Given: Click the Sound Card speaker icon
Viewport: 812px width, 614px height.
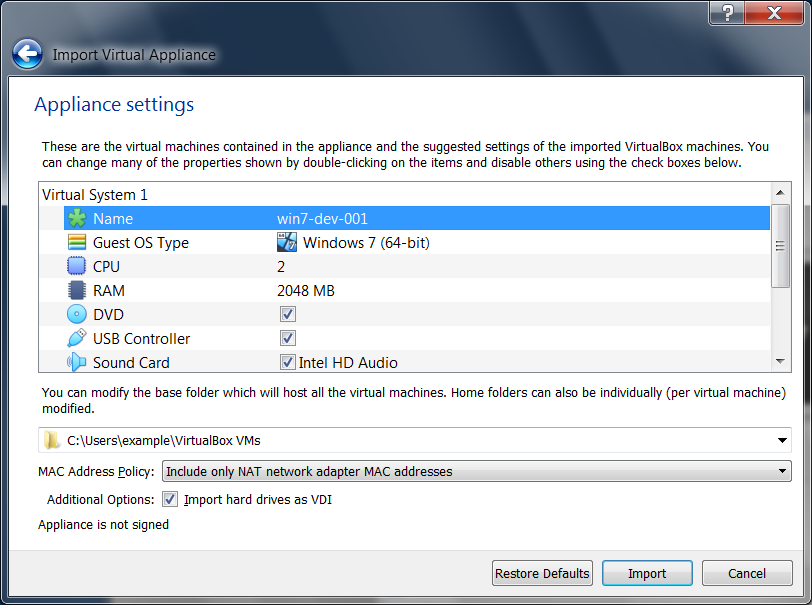Looking at the screenshot, I should pos(77,362).
